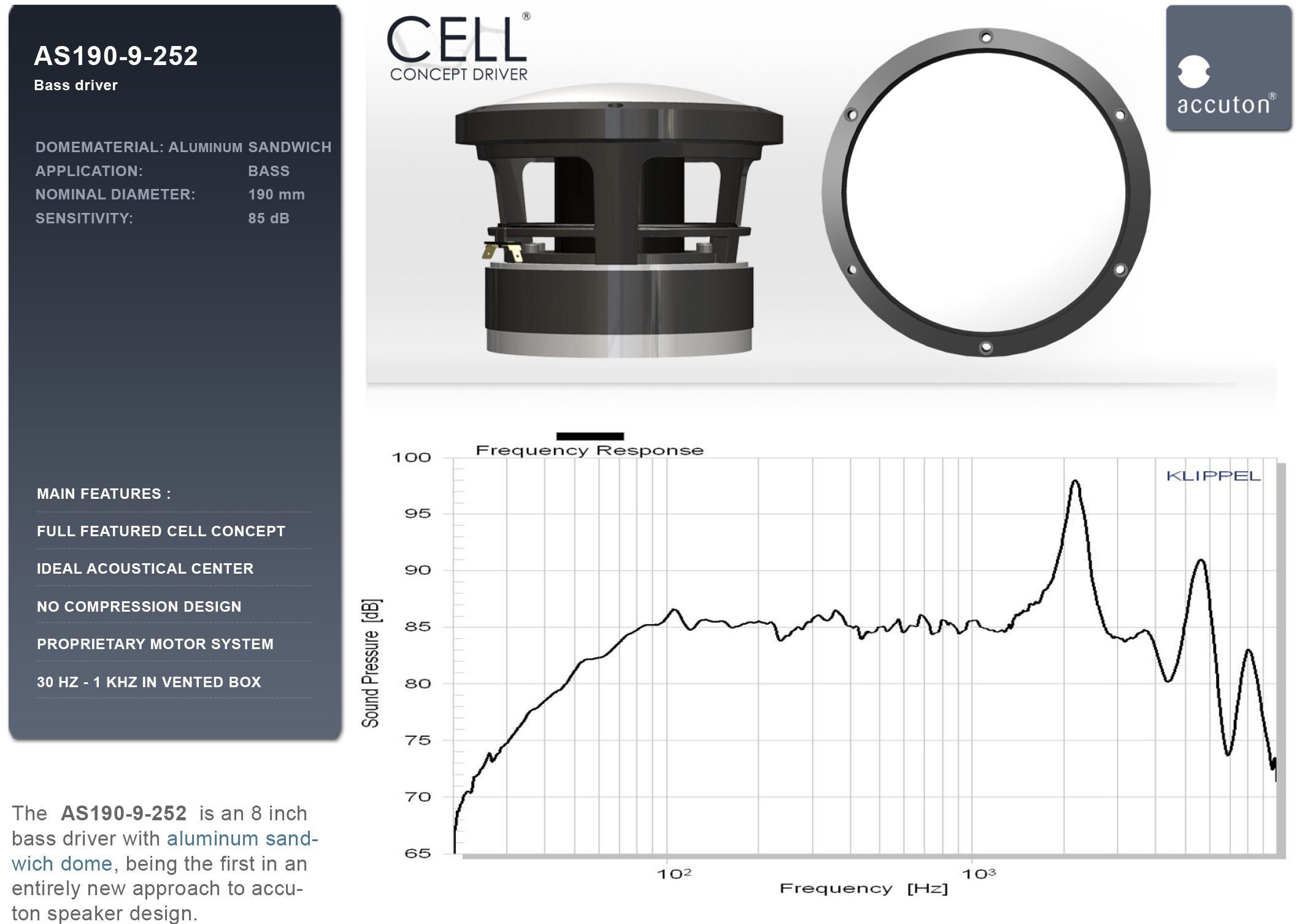Click the 10² frequency axis tick
The width and height of the screenshot is (1297, 924).
674,874
